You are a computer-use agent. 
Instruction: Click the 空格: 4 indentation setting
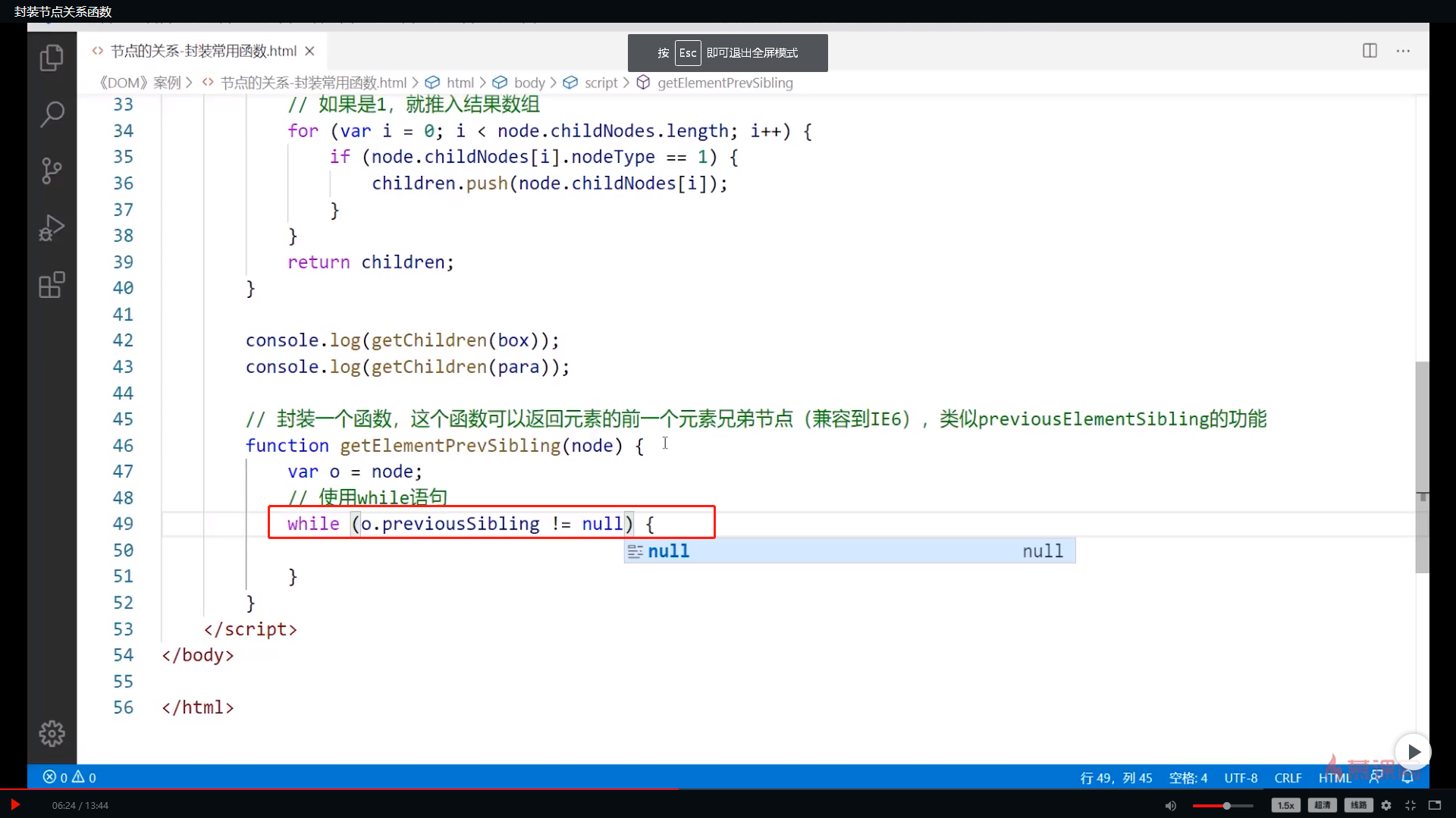(1188, 778)
